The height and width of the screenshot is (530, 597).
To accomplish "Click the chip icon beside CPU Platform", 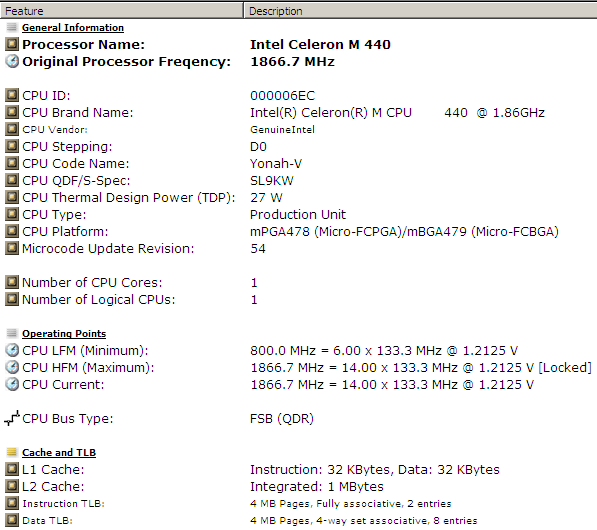I will tap(12, 231).
